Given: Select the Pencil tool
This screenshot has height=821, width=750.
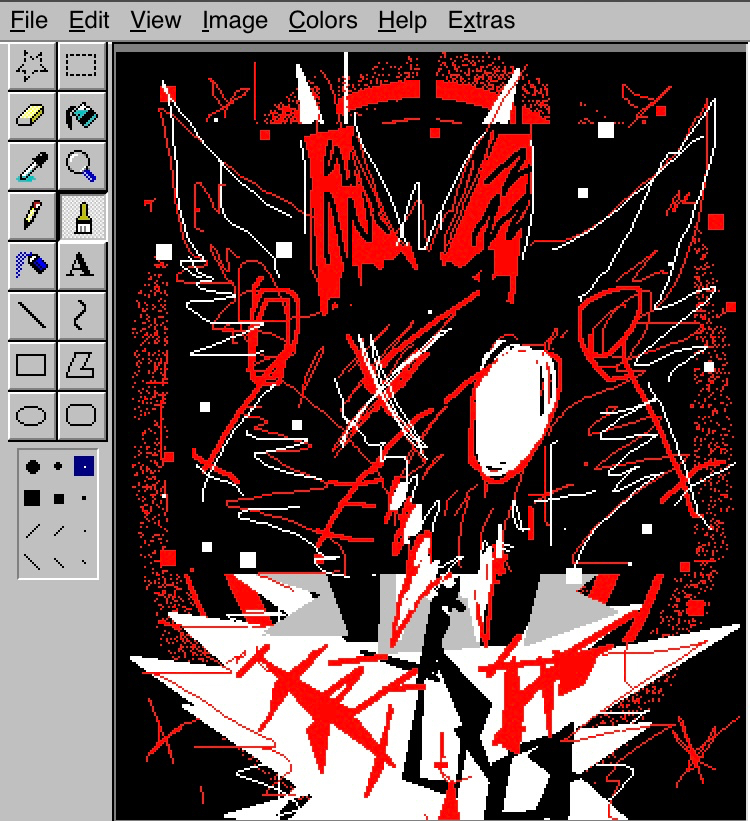Looking at the screenshot, I should [x=32, y=215].
